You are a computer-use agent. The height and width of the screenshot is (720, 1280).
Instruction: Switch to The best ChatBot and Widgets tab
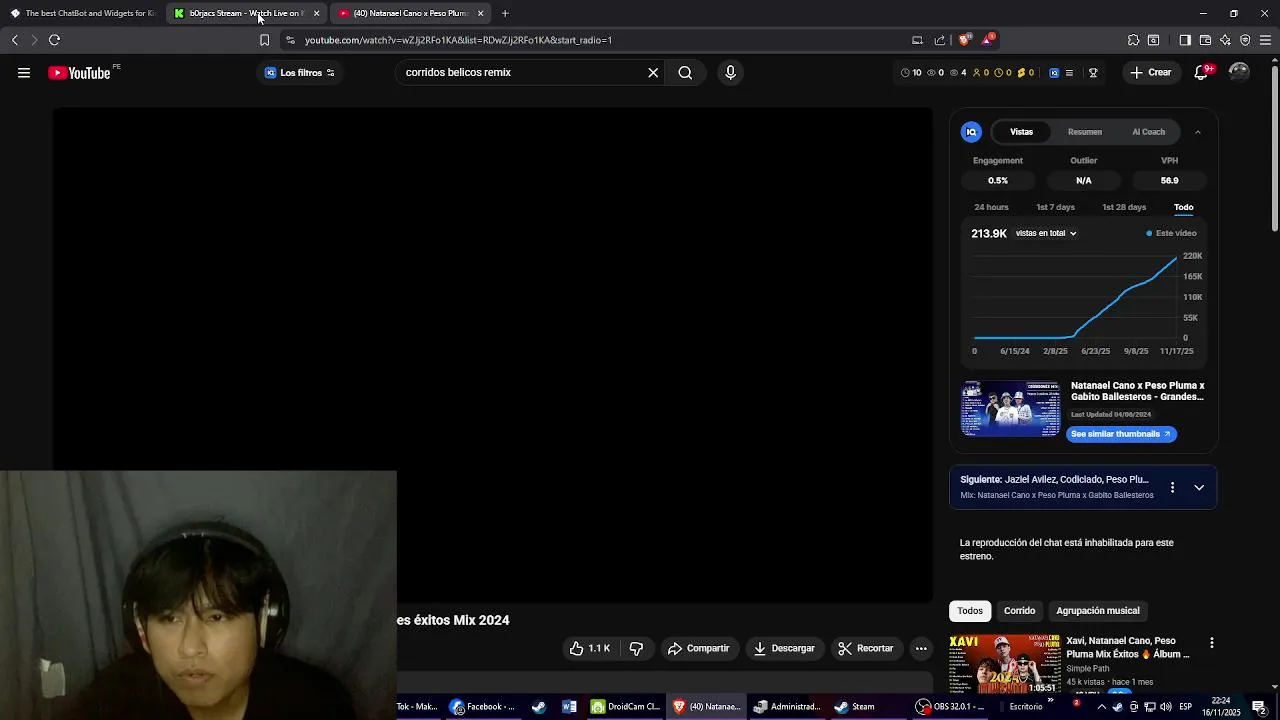pyautogui.click(x=84, y=13)
